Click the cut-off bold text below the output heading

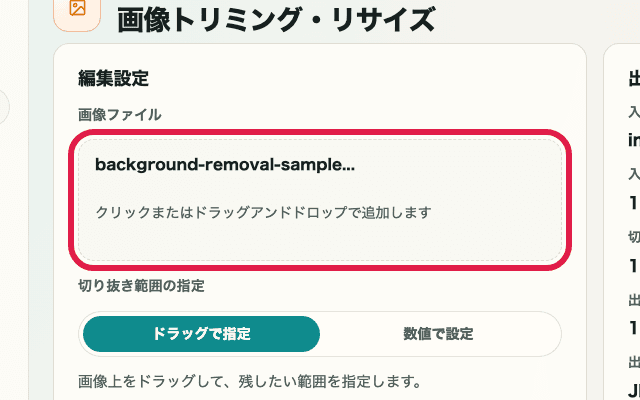633,140
